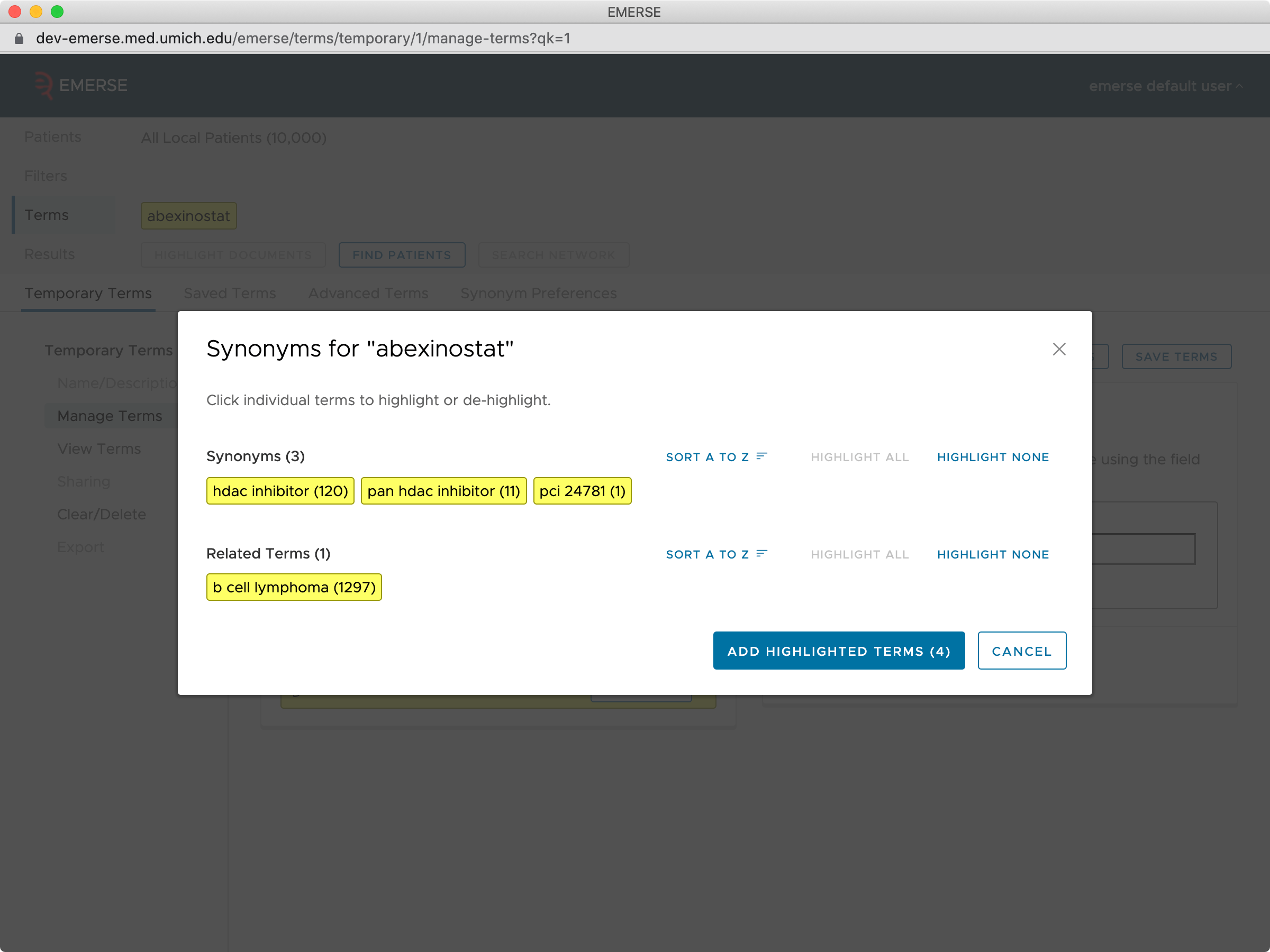Close the synonyms dialog with X icon
Screen dimensions: 1270x952
[1059, 349]
